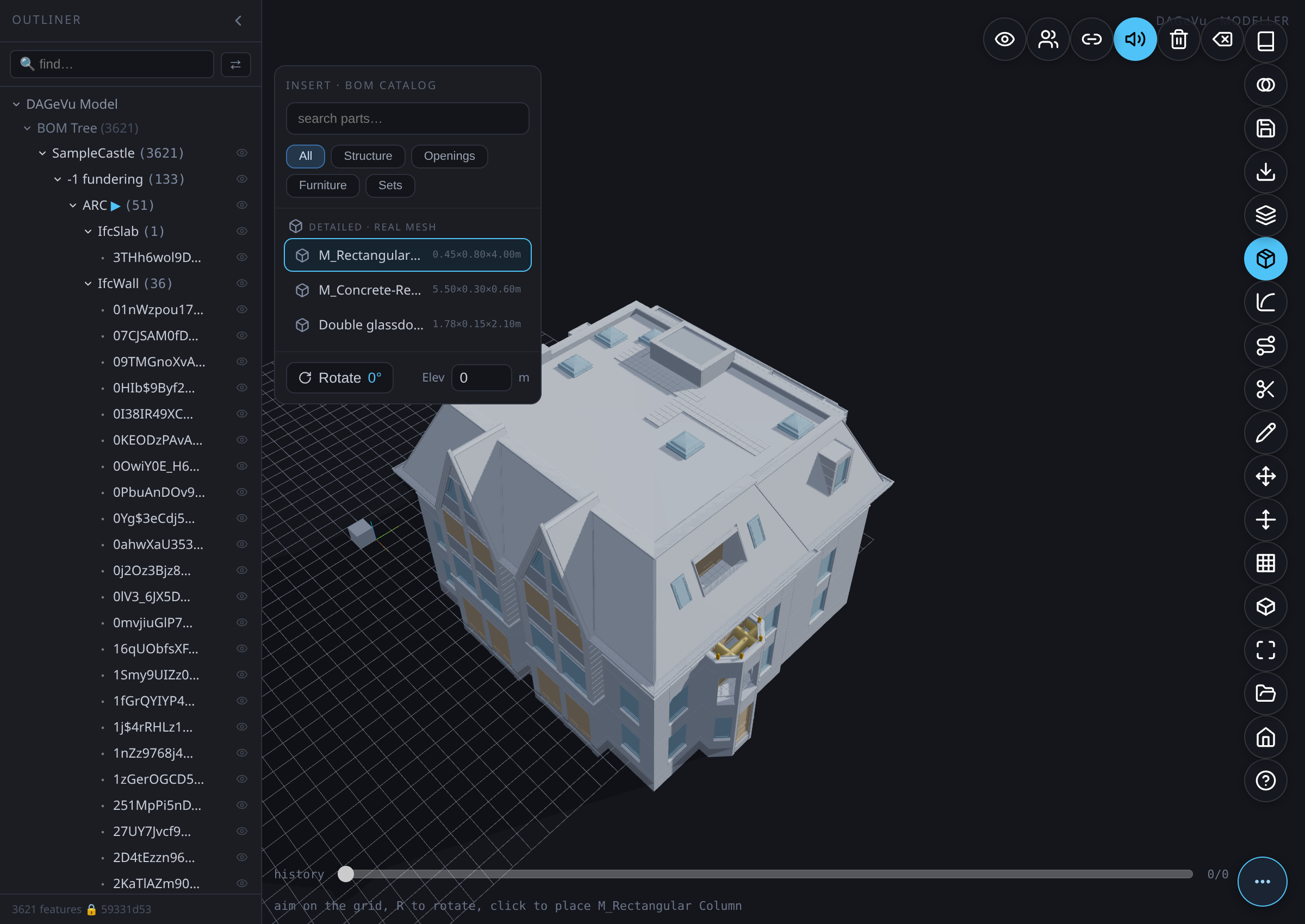The width and height of the screenshot is (1305, 924).
Task: Click the search parts field
Action: 407,118
